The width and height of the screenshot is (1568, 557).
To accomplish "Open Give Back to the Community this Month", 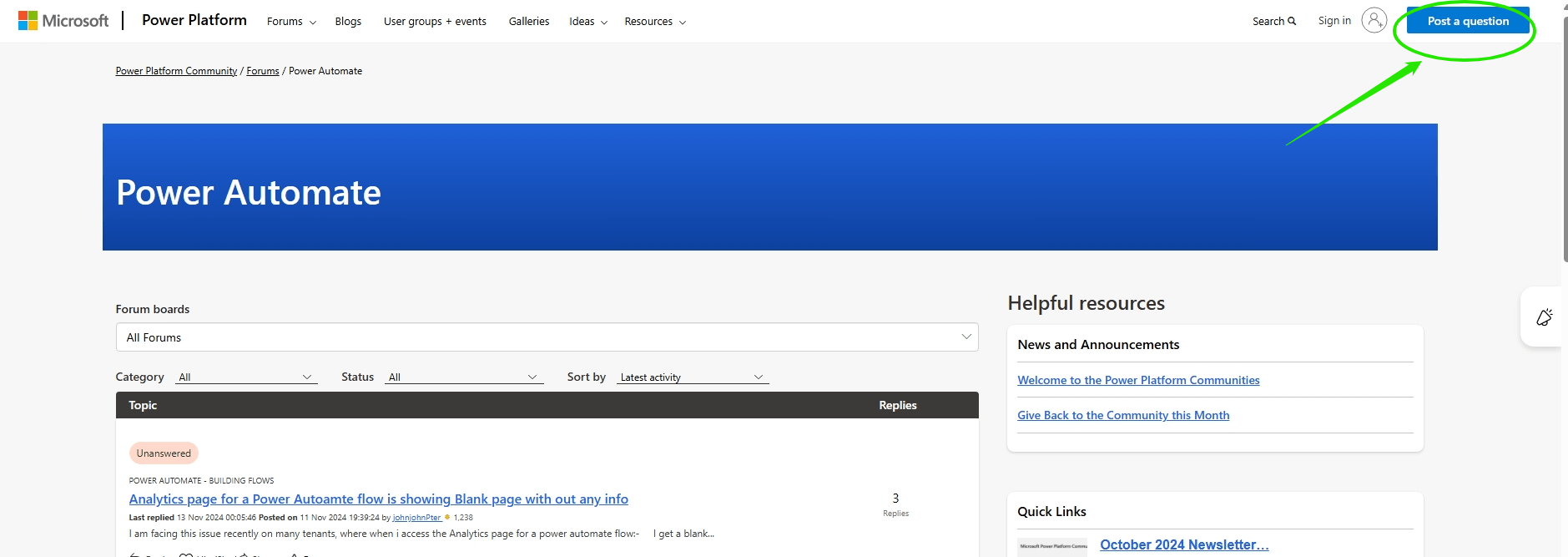I will tap(1123, 415).
